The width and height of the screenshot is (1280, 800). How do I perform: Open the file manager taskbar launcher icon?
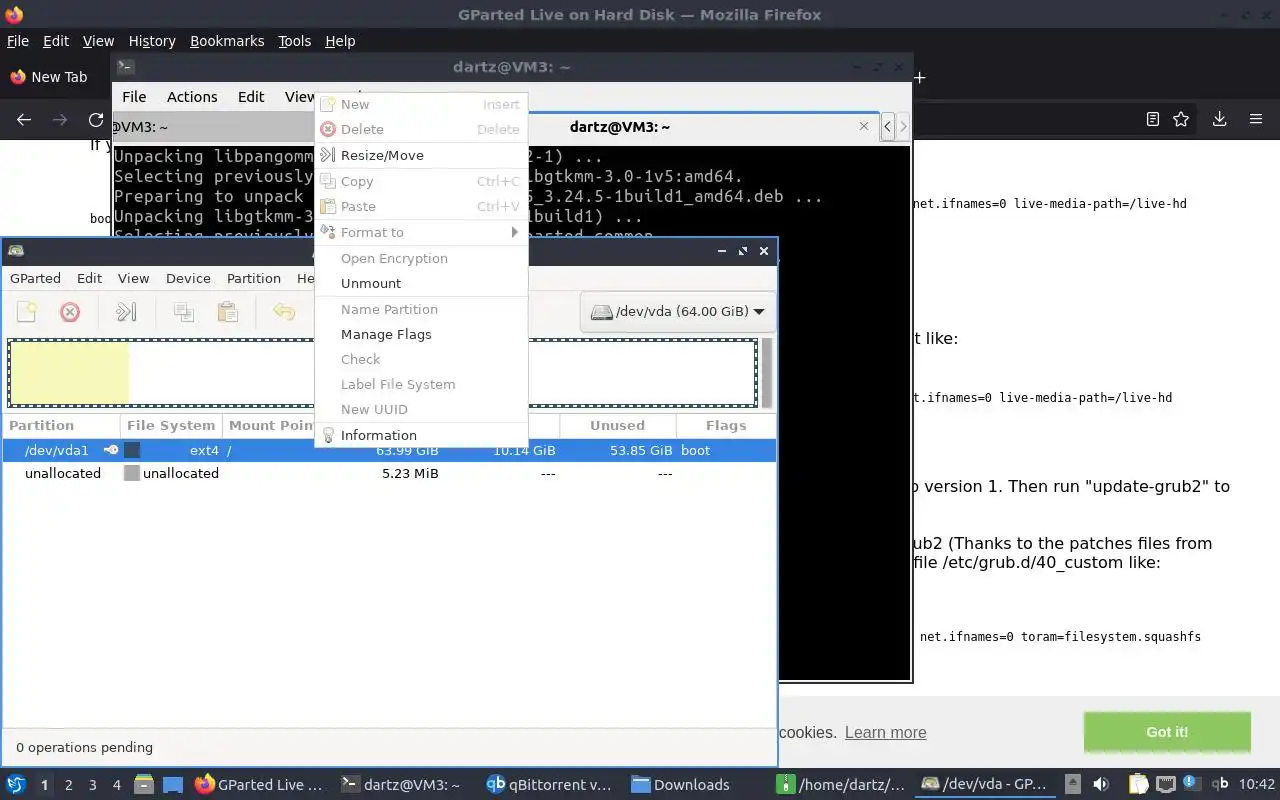[143, 784]
